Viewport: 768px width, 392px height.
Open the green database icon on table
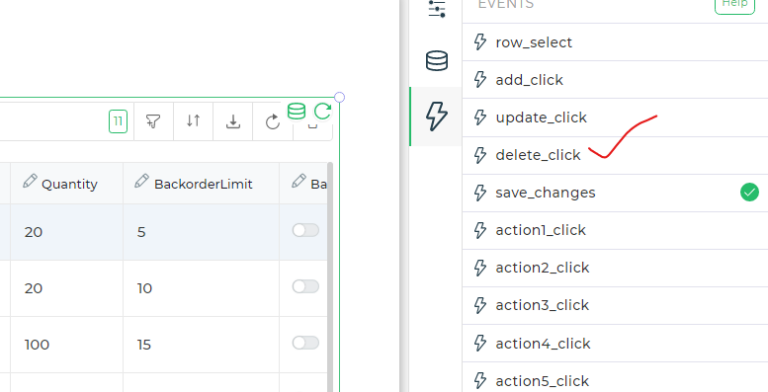click(x=296, y=111)
